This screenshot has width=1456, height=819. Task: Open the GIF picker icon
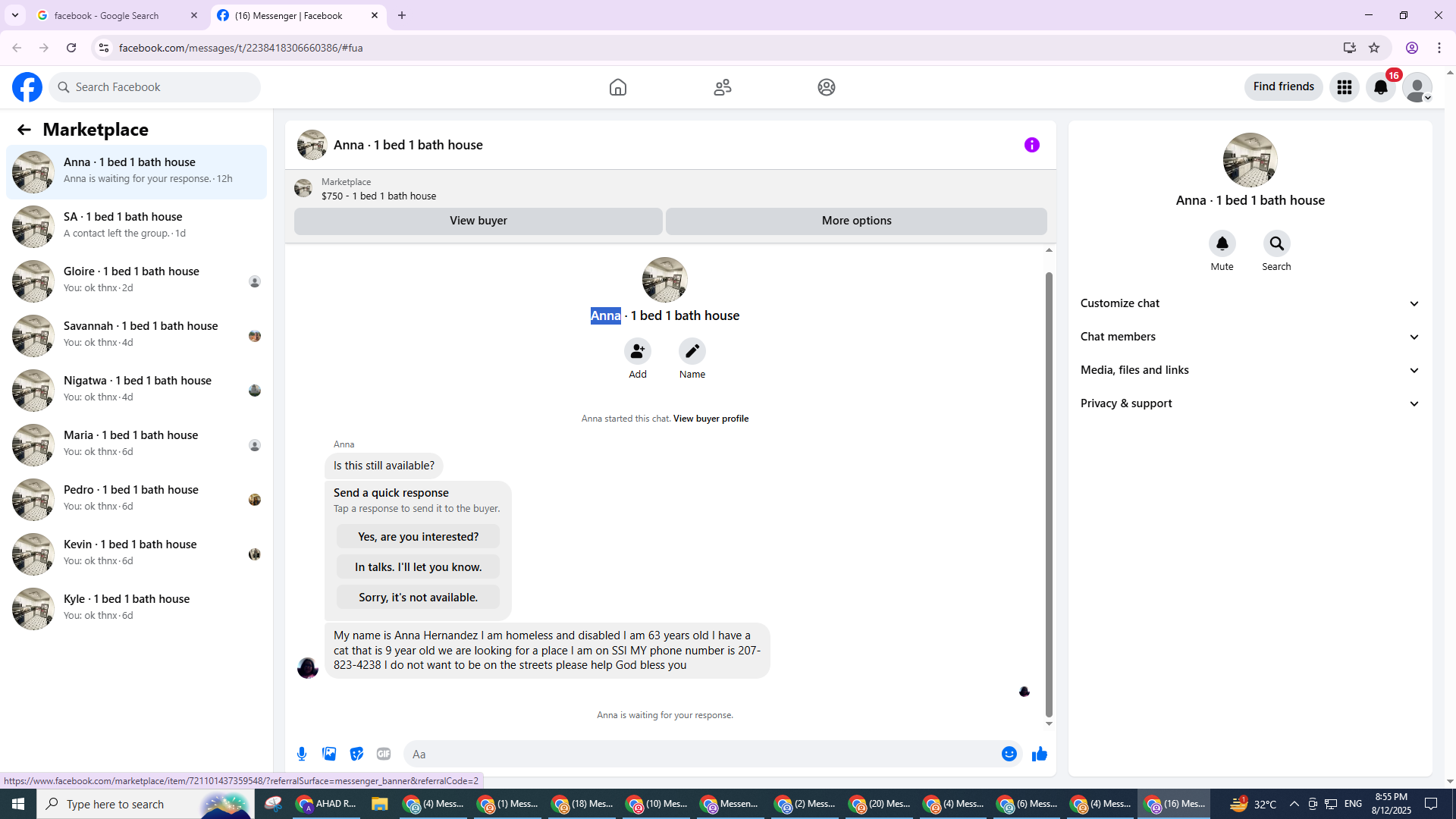pyautogui.click(x=384, y=754)
